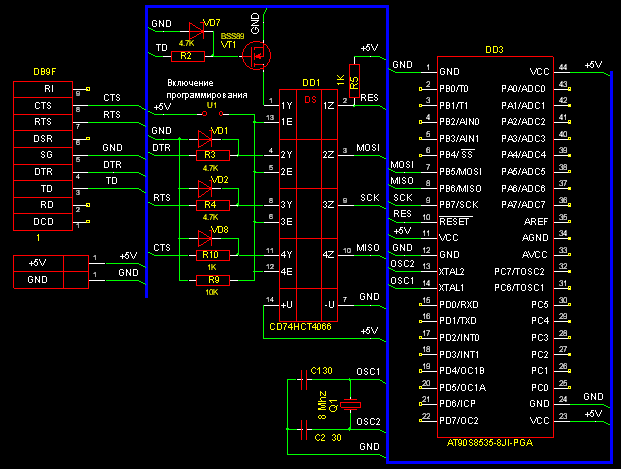Select the U1 programming enable jumper
This screenshot has height=469, width=621.
click(211, 113)
